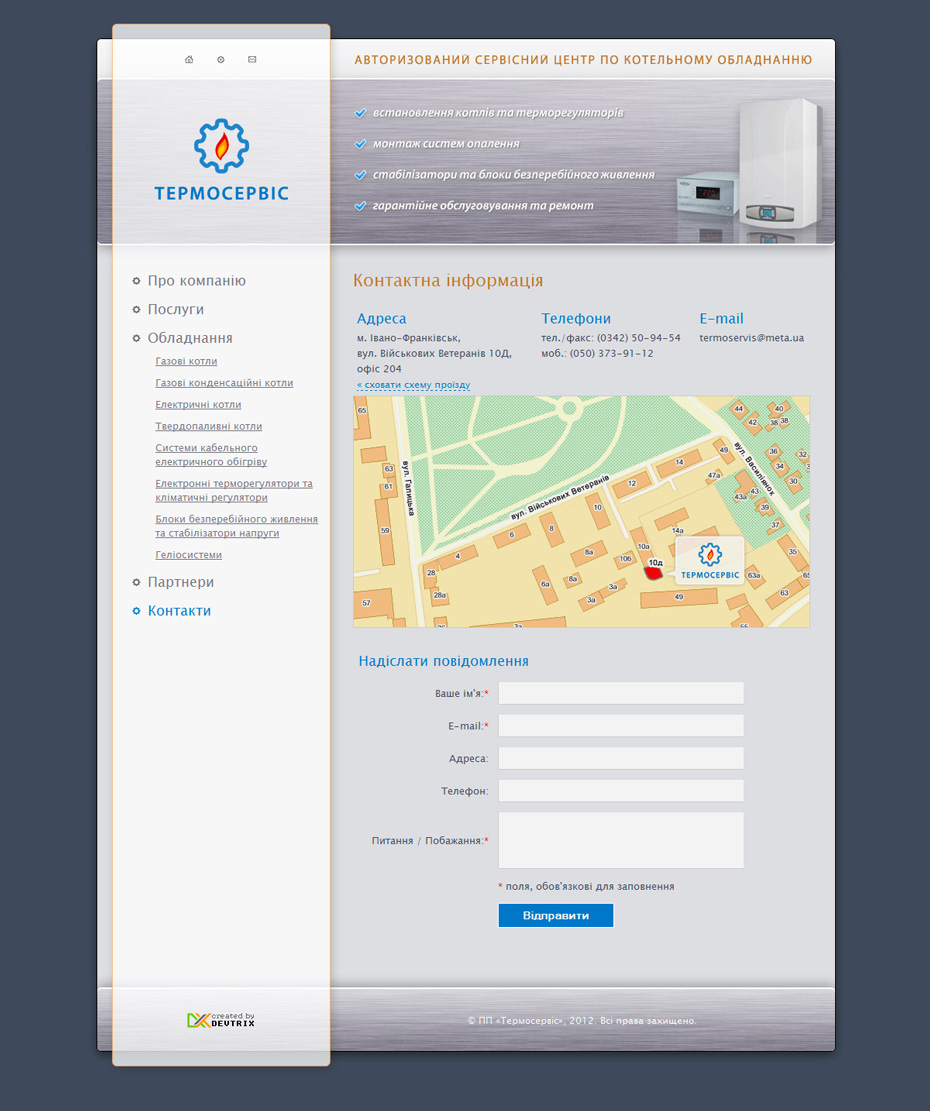
Task: Focus the Ваше ім'я input field
Action: pyautogui.click(x=621, y=693)
